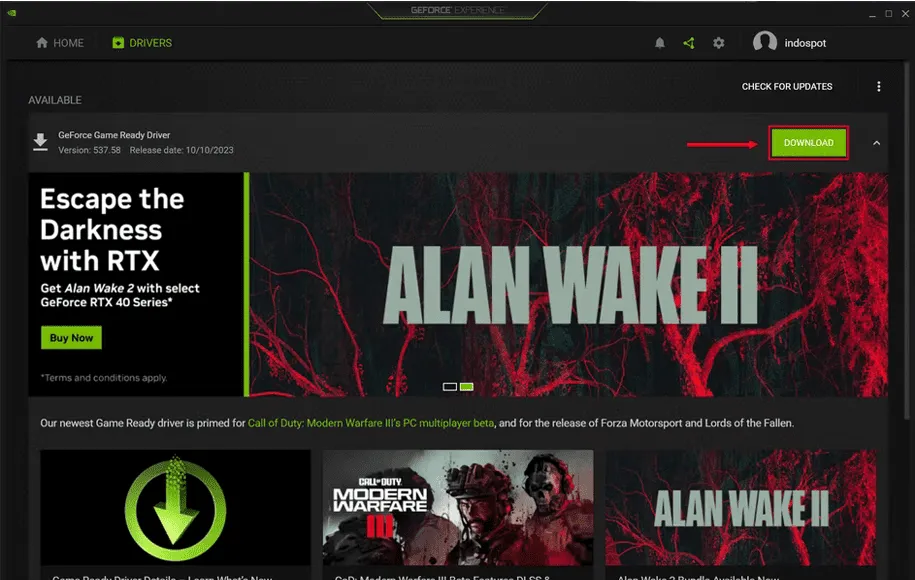
Task: Click Check for Updates
Action: click(x=786, y=87)
